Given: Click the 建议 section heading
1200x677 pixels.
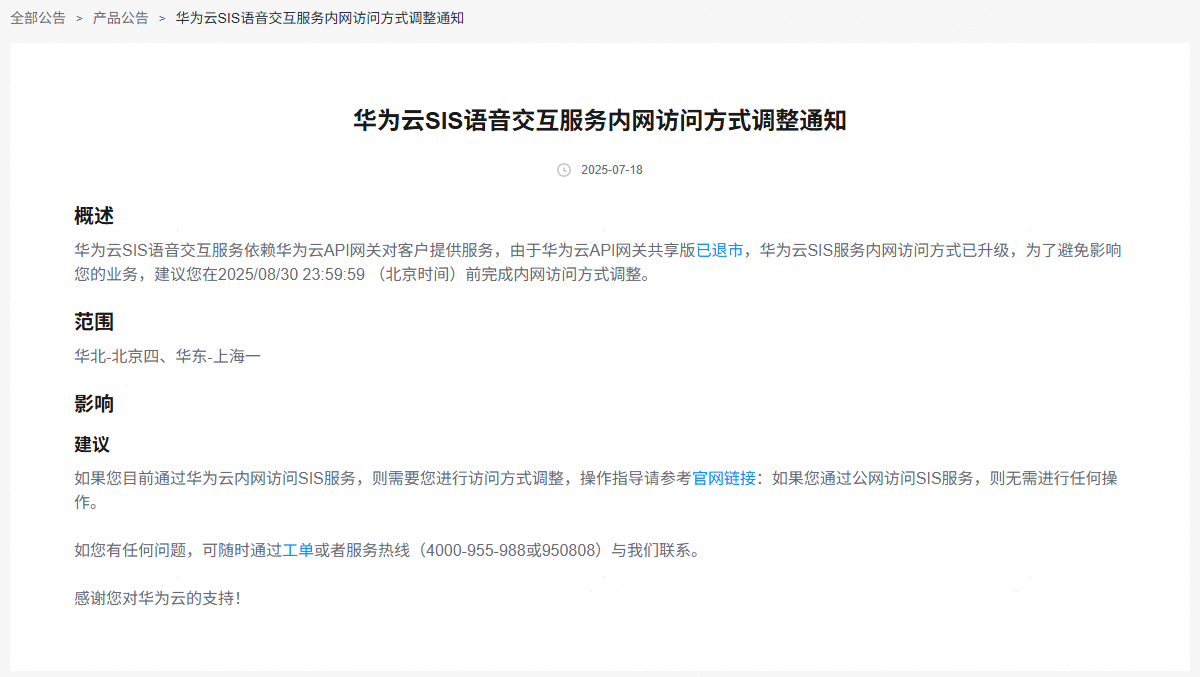Looking at the screenshot, I should tap(92, 445).
